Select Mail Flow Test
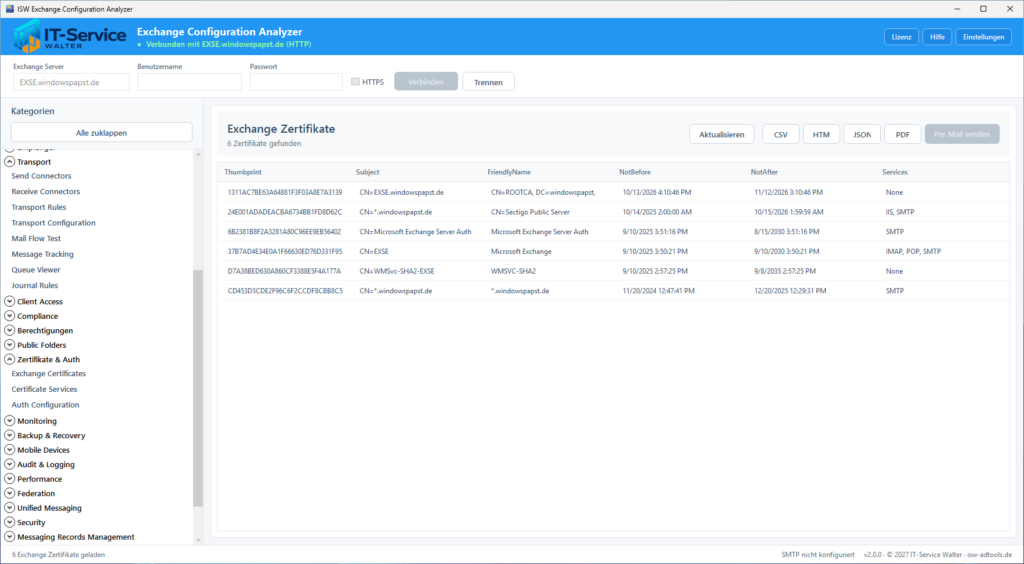This screenshot has height=564, width=1024. 36,238
